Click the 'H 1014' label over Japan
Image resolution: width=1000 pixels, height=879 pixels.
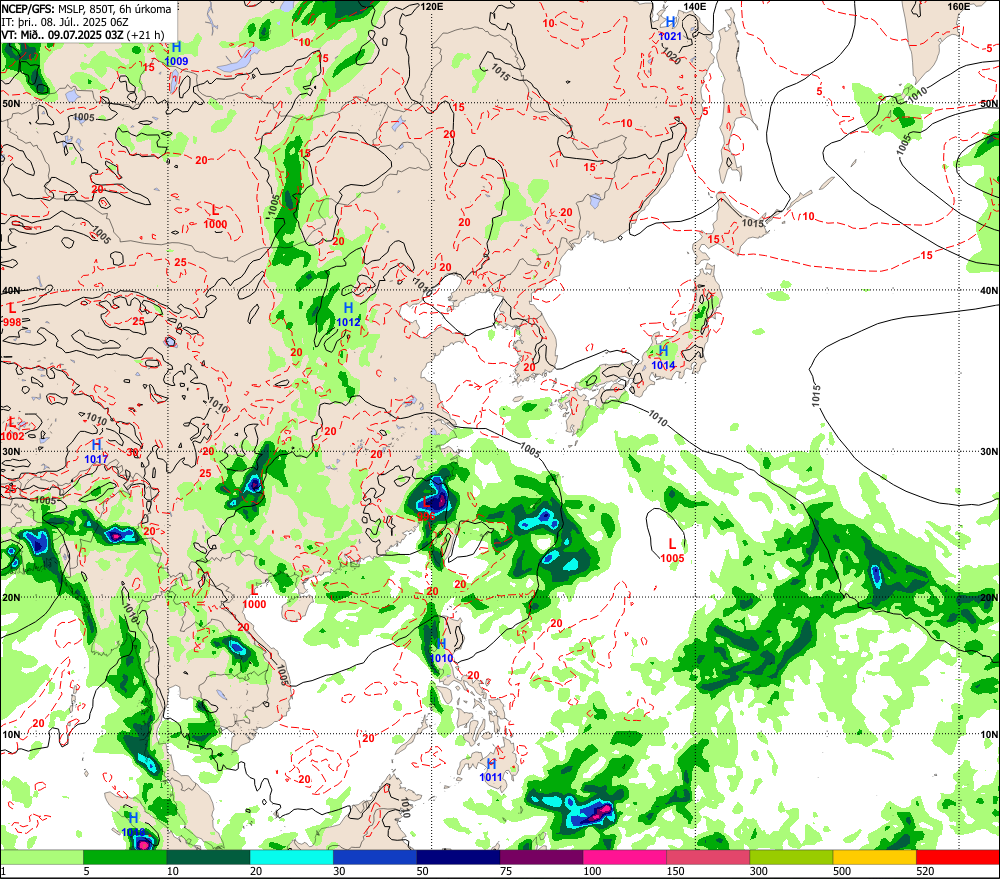[x=663, y=358]
